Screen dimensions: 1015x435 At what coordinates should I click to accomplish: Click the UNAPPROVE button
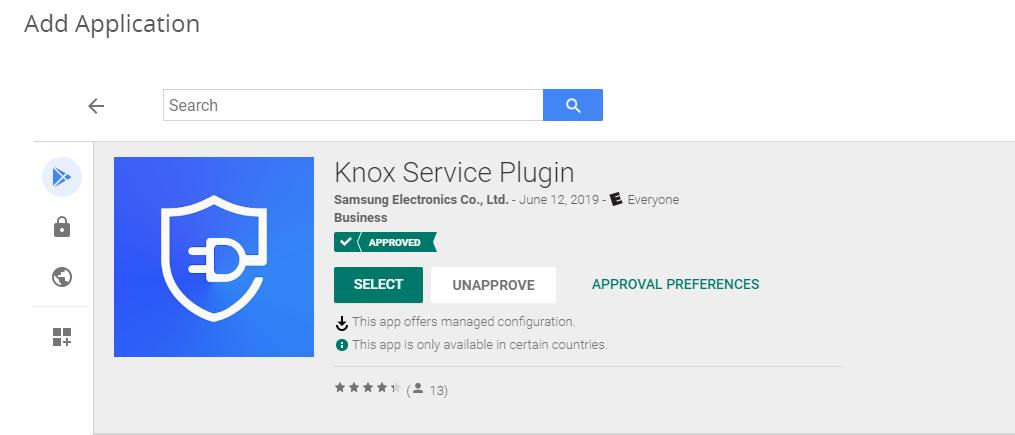pyautogui.click(x=493, y=285)
